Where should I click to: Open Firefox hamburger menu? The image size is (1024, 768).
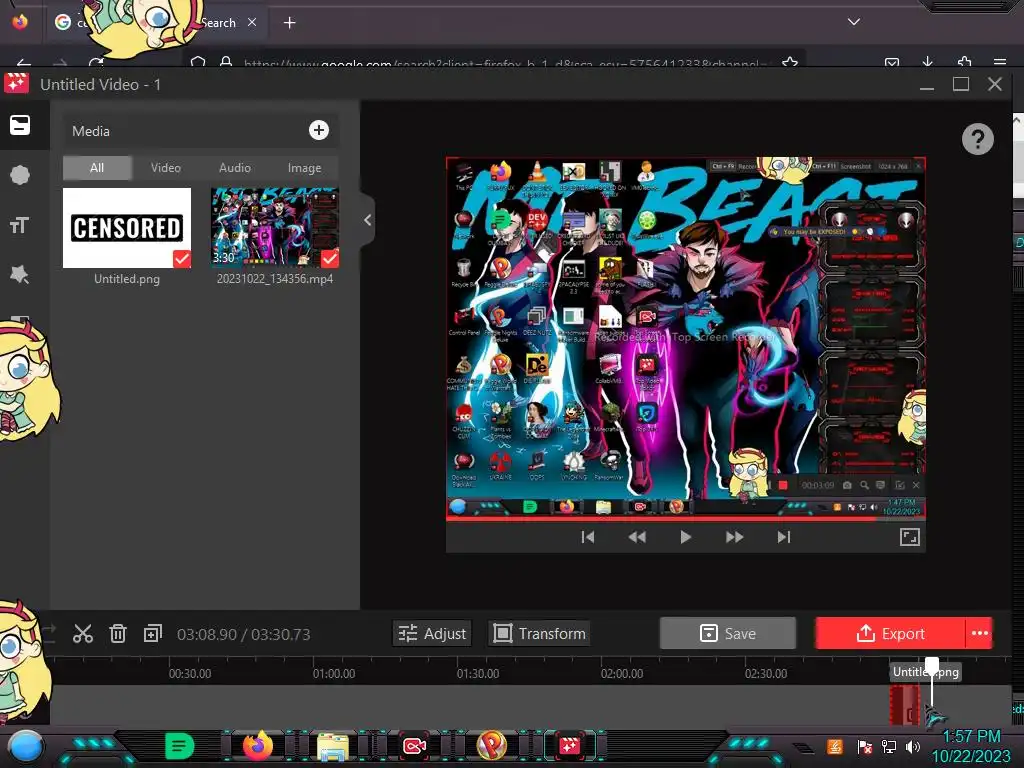pos(1000,63)
